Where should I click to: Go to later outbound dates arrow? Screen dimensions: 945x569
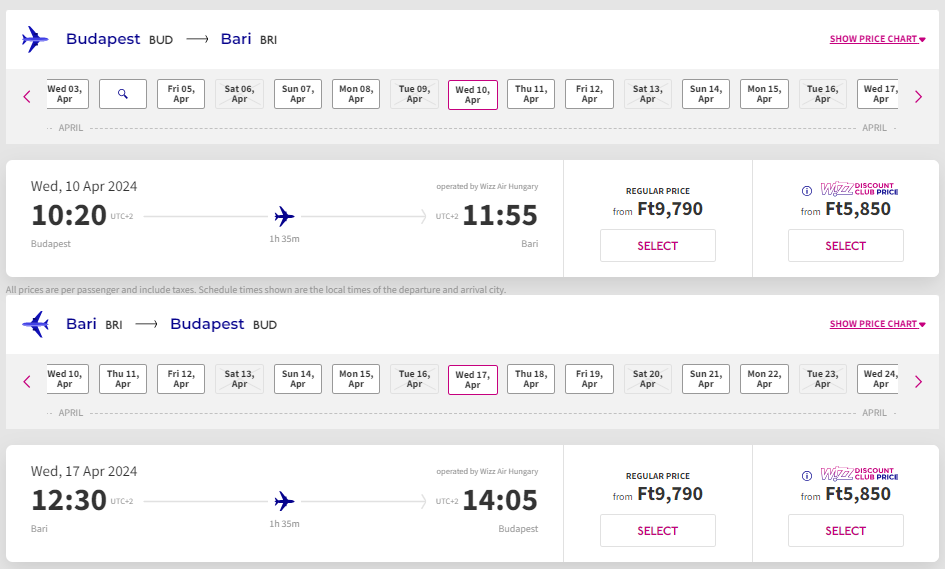coord(918,96)
